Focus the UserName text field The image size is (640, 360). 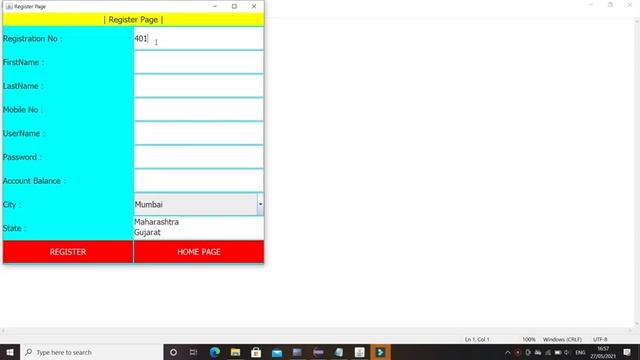199,133
